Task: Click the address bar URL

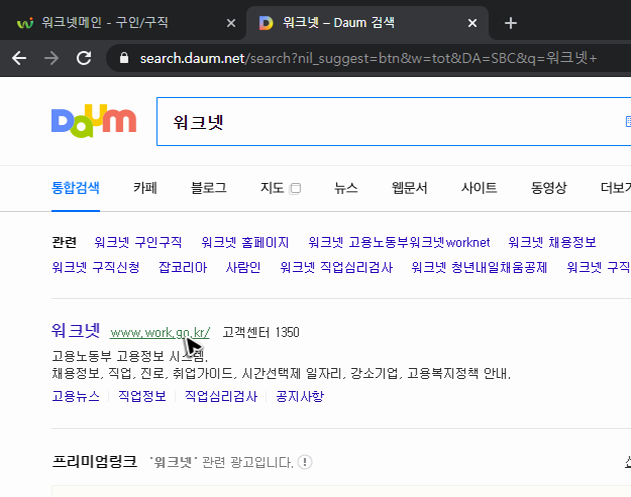Action: point(368,58)
